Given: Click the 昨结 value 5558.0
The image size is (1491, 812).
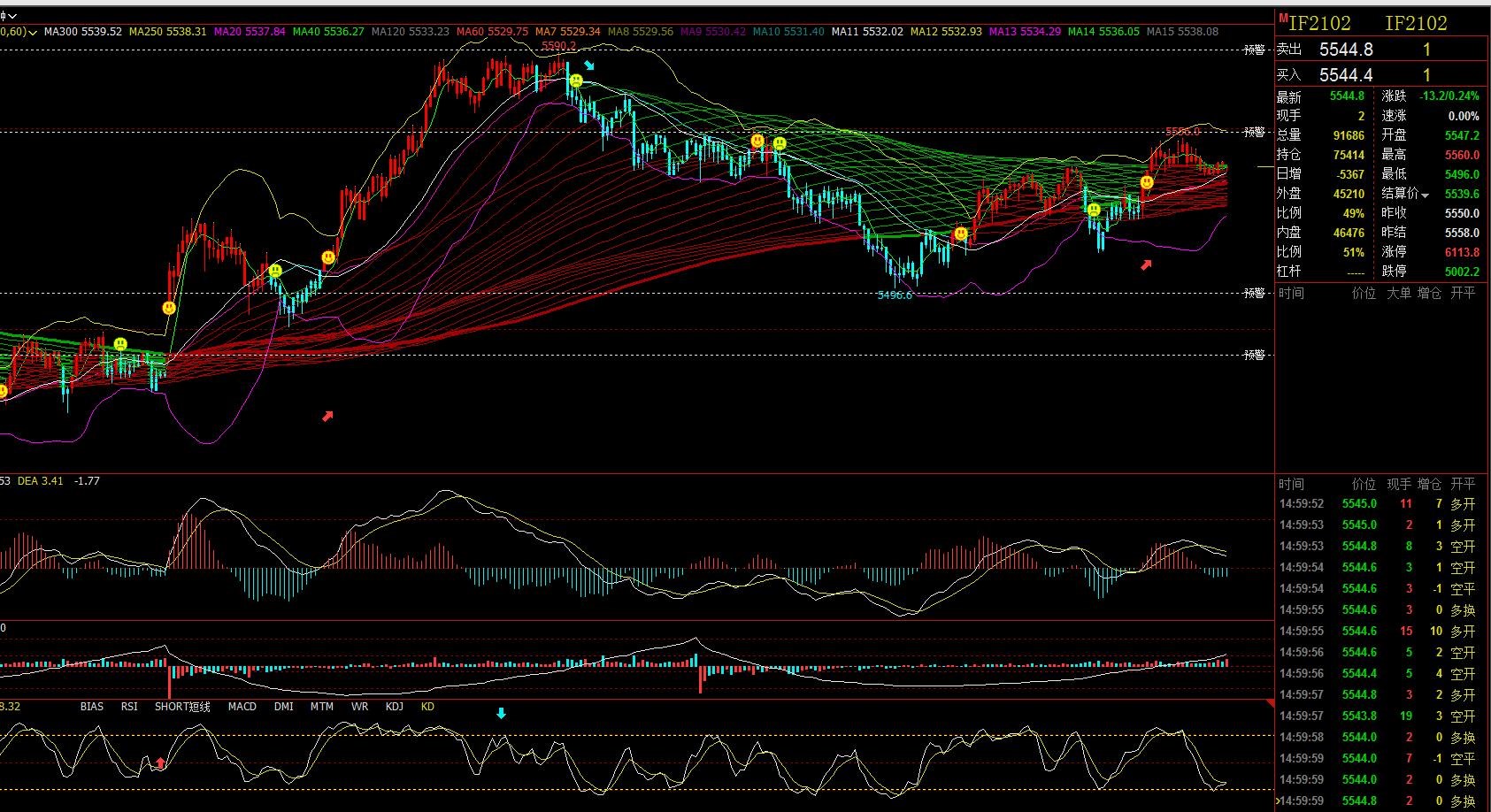Looking at the screenshot, I should coord(1462,233).
